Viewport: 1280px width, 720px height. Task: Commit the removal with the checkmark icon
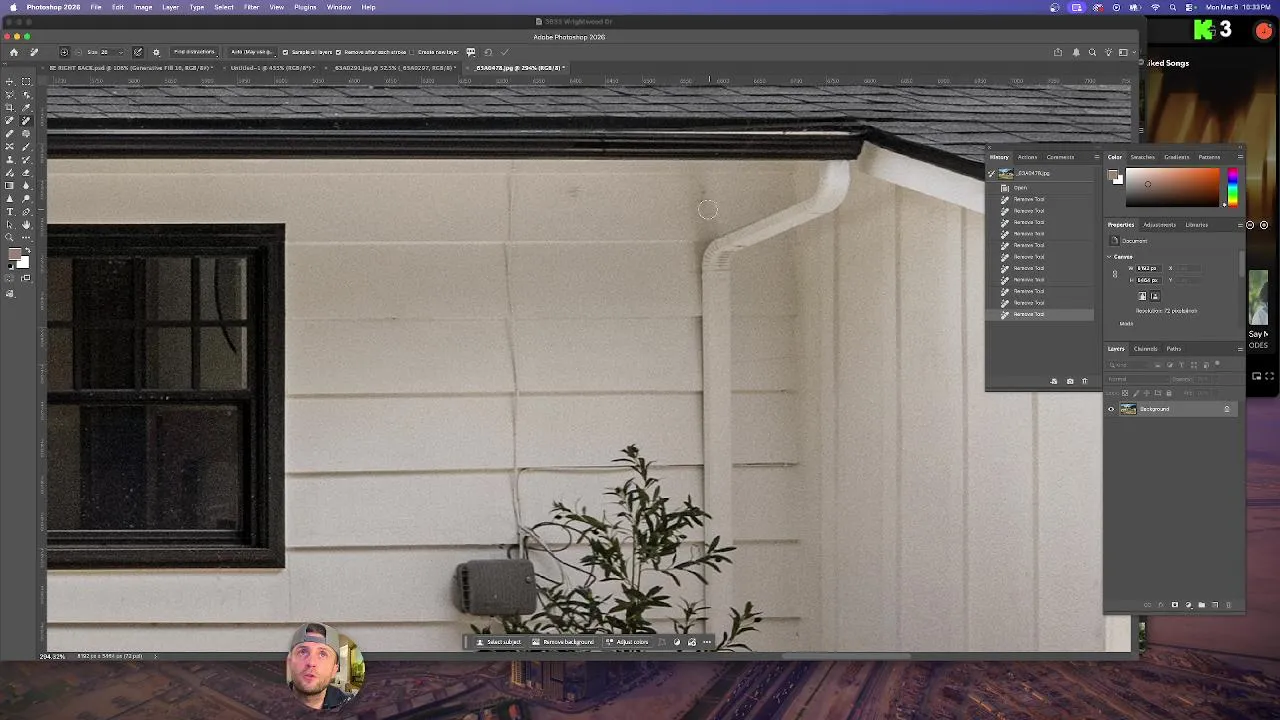tap(505, 52)
